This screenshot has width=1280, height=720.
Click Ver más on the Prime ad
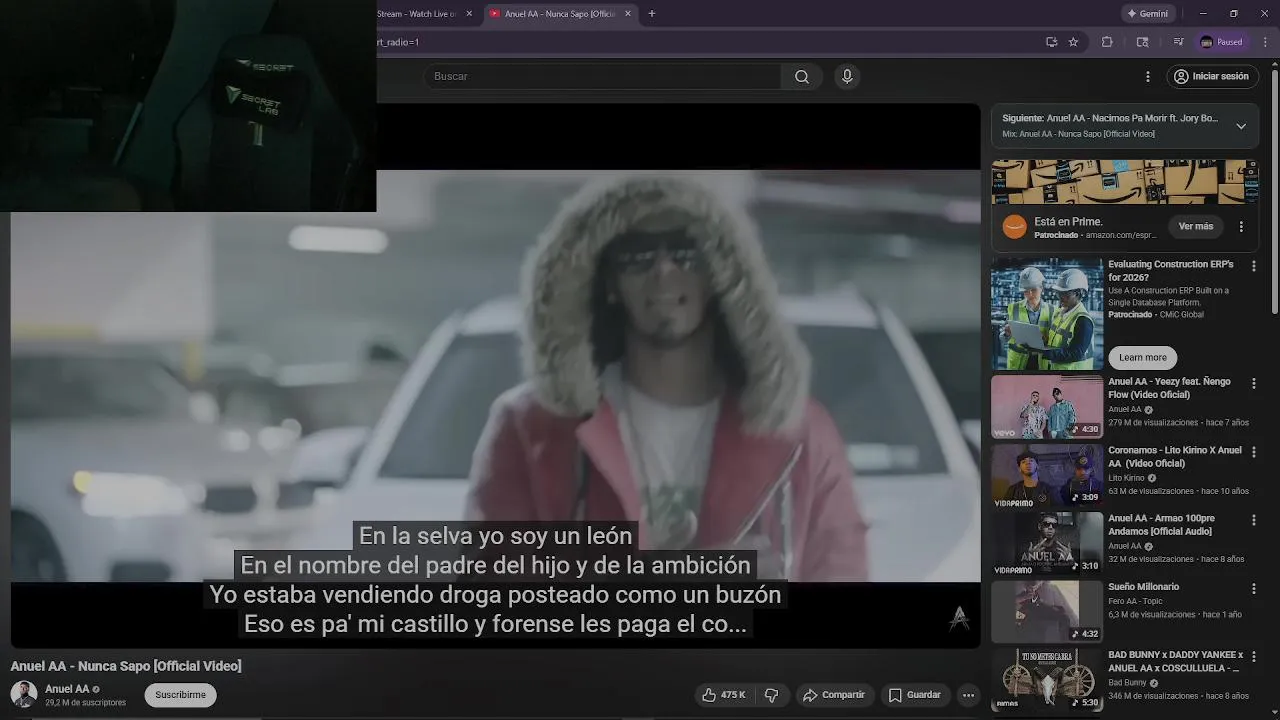click(1195, 227)
